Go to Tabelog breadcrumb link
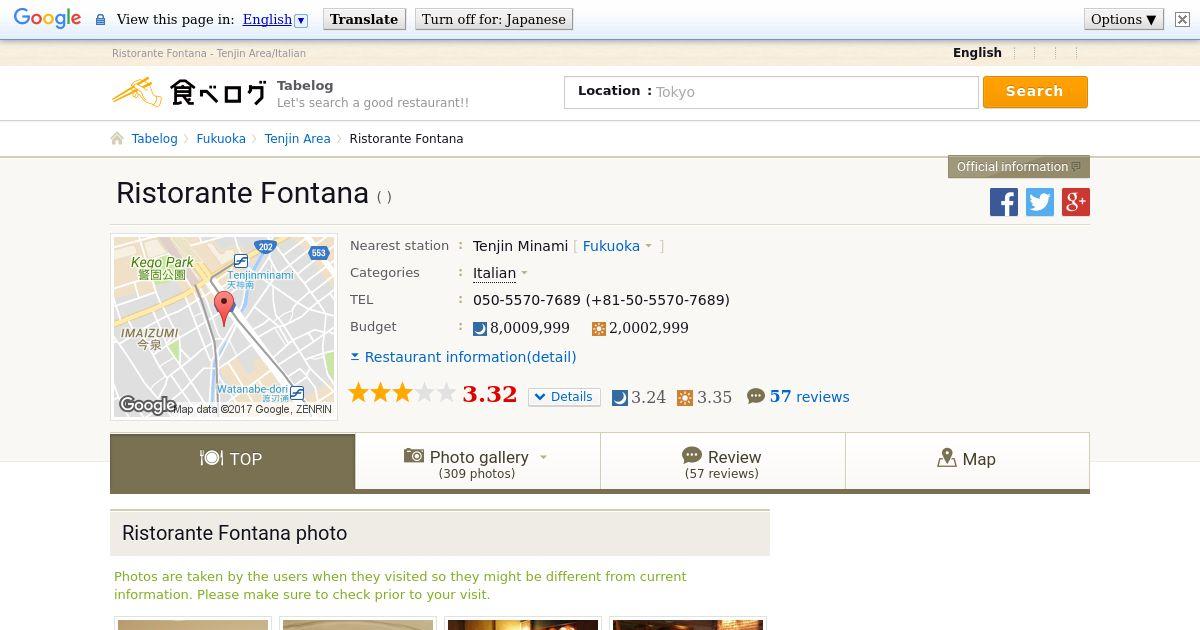1200x630 pixels. pos(154,139)
